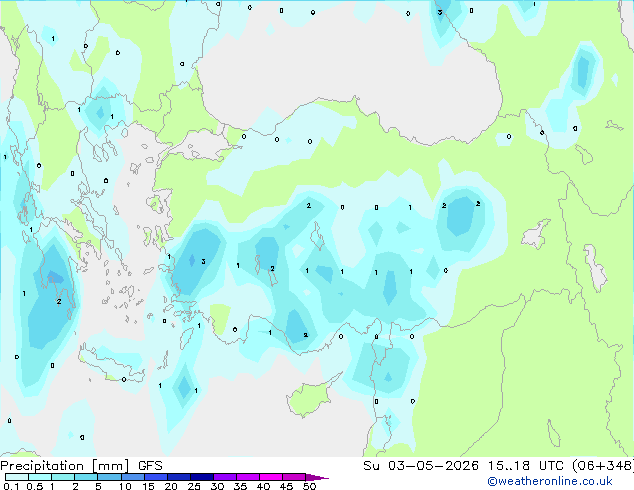Click the '0.5' legend scale label

click(x=35, y=486)
